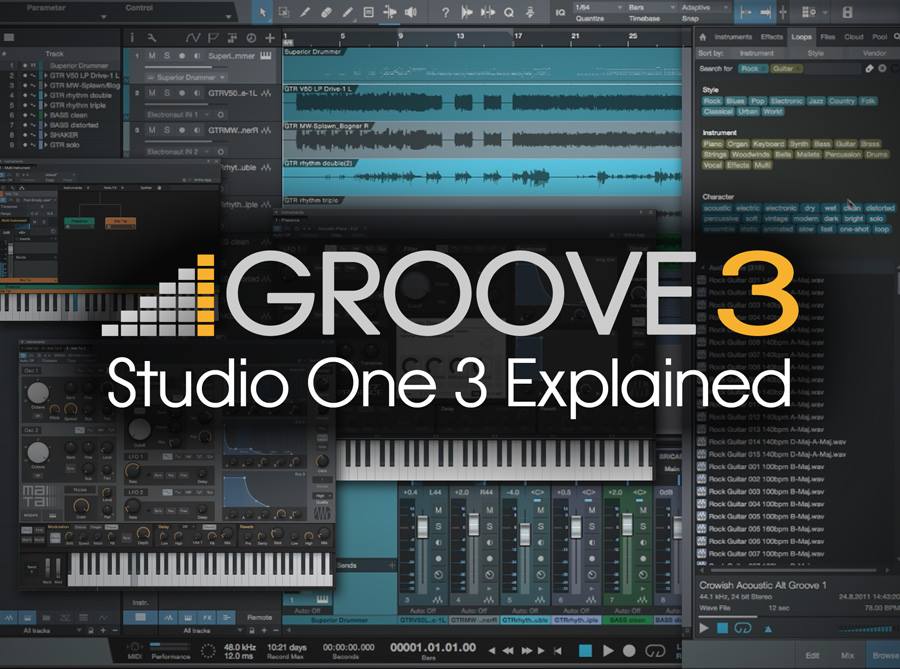Click the IQ input quantize icon
Viewport: 900px width, 669px height.
point(560,12)
